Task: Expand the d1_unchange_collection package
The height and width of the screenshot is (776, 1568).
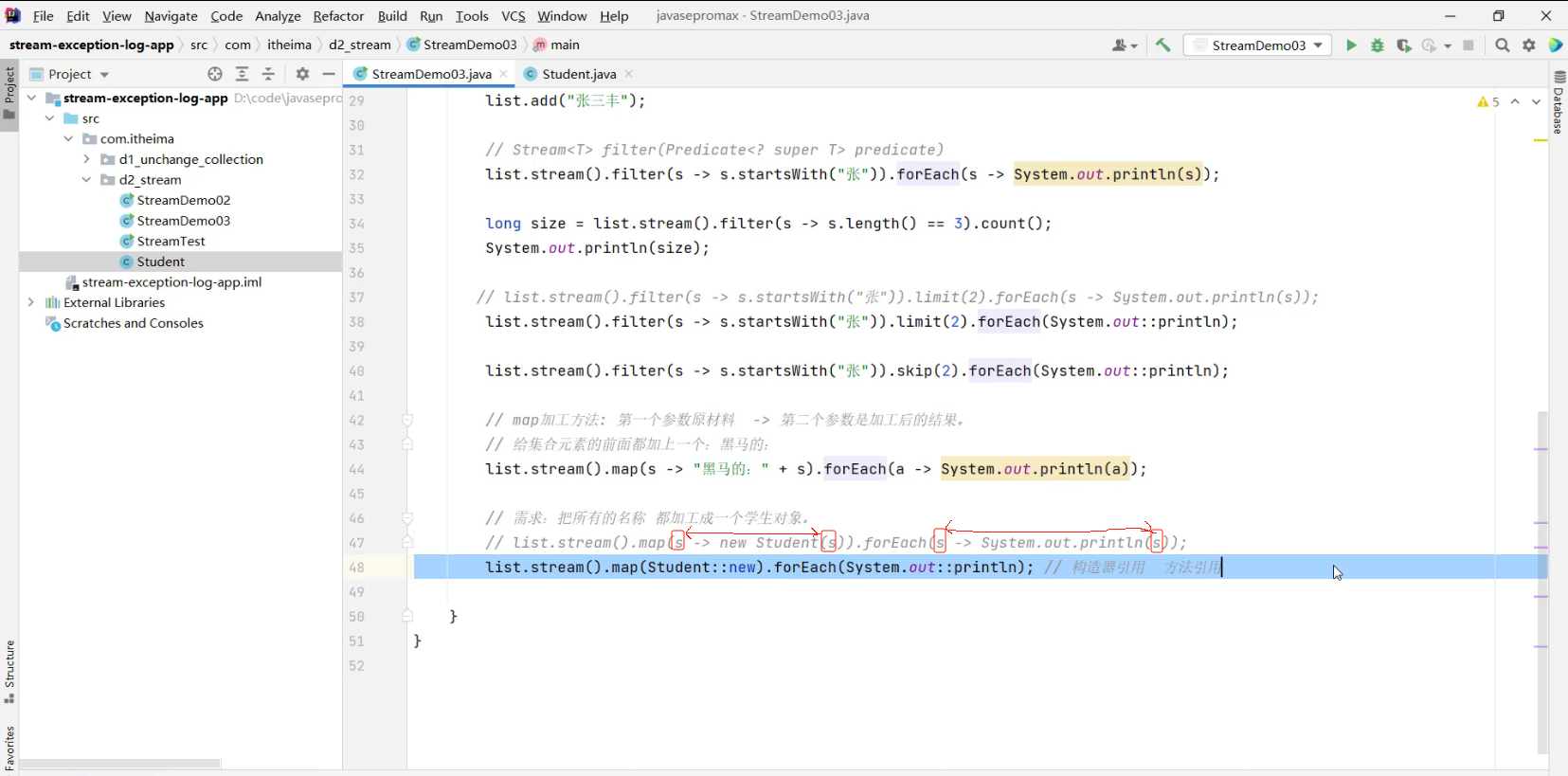Action: point(86,159)
